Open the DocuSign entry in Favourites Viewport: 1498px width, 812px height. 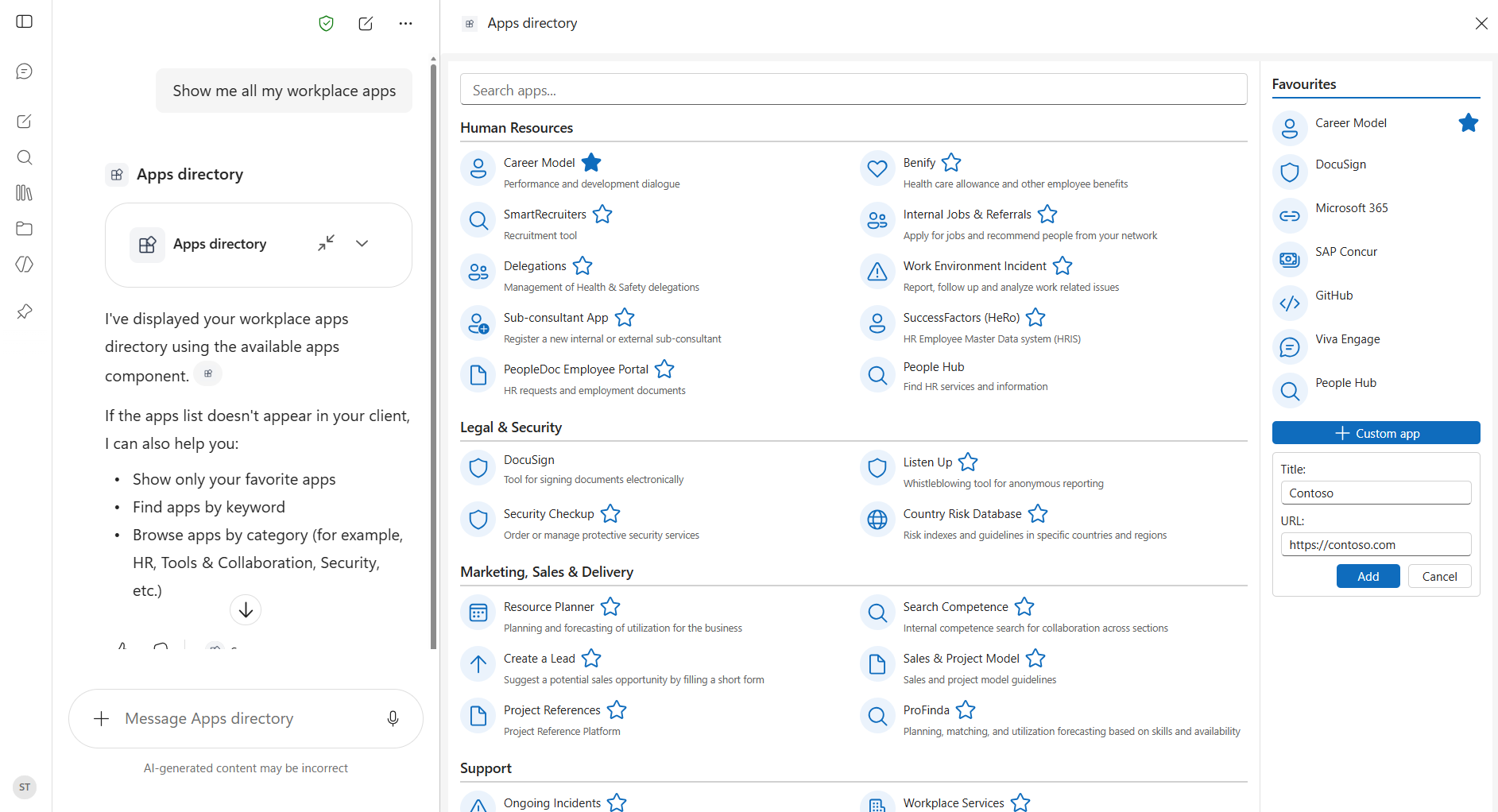point(1341,164)
